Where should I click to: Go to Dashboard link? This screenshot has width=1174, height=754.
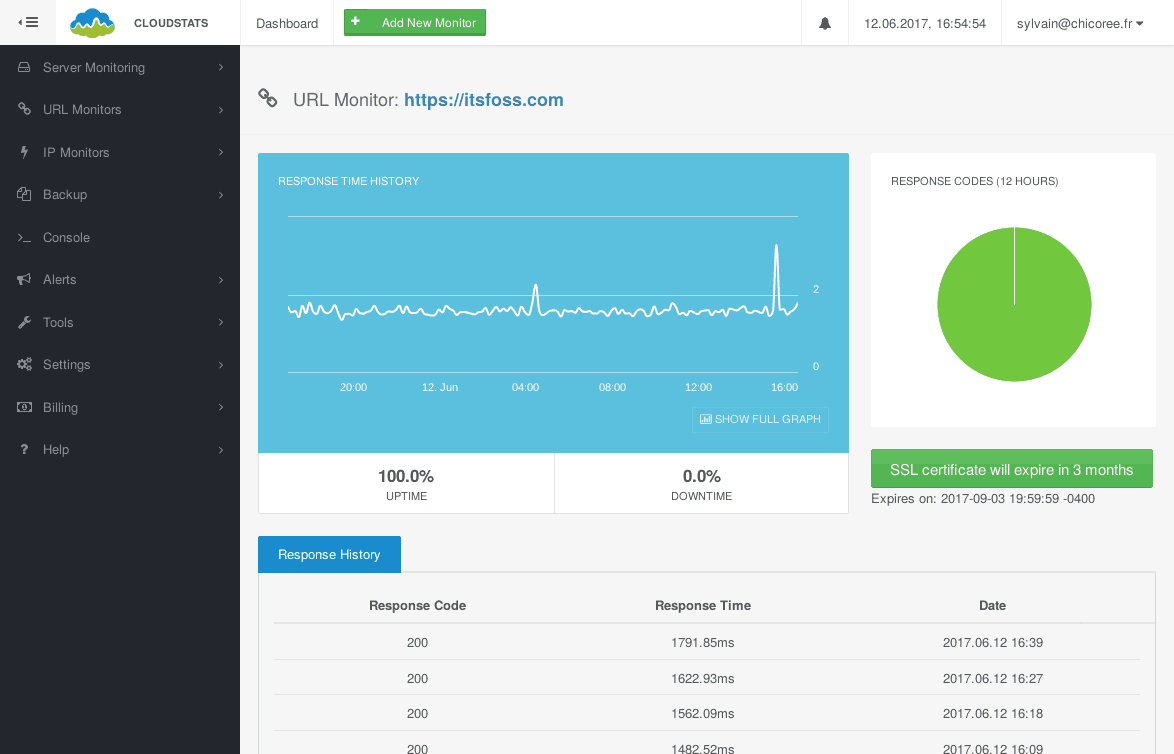(287, 23)
